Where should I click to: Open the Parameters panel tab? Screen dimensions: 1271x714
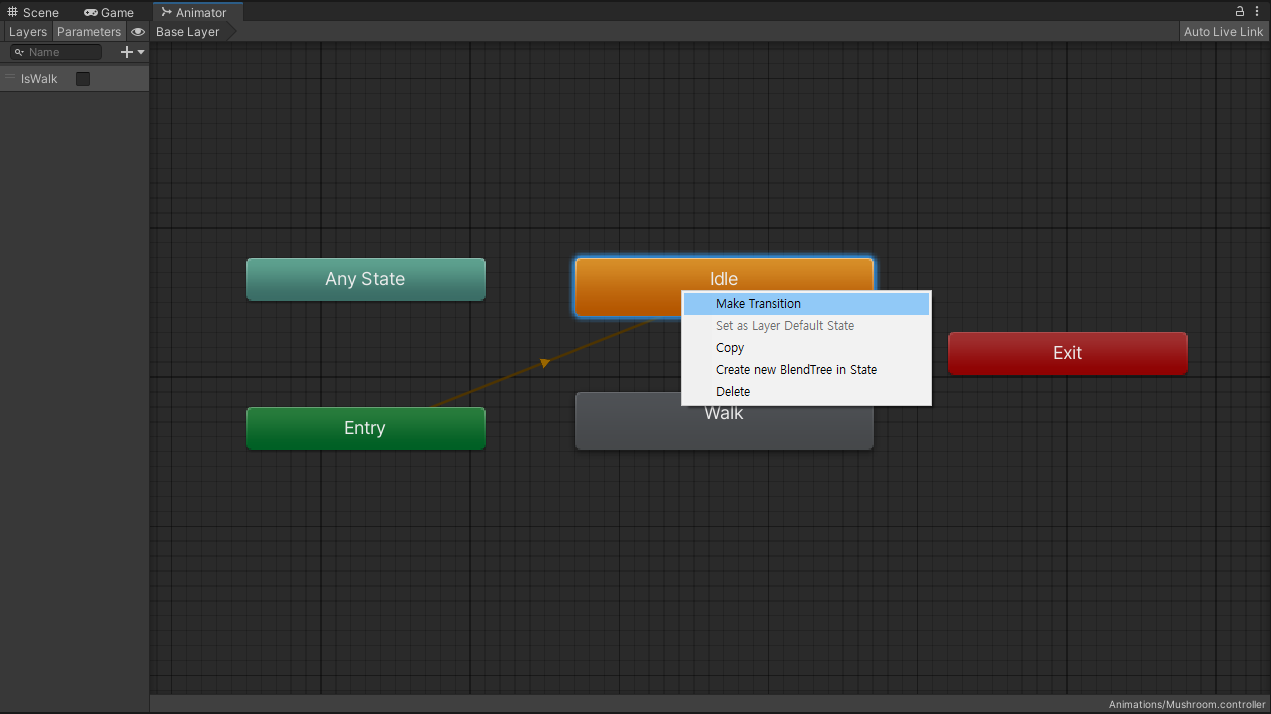(88, 32)
